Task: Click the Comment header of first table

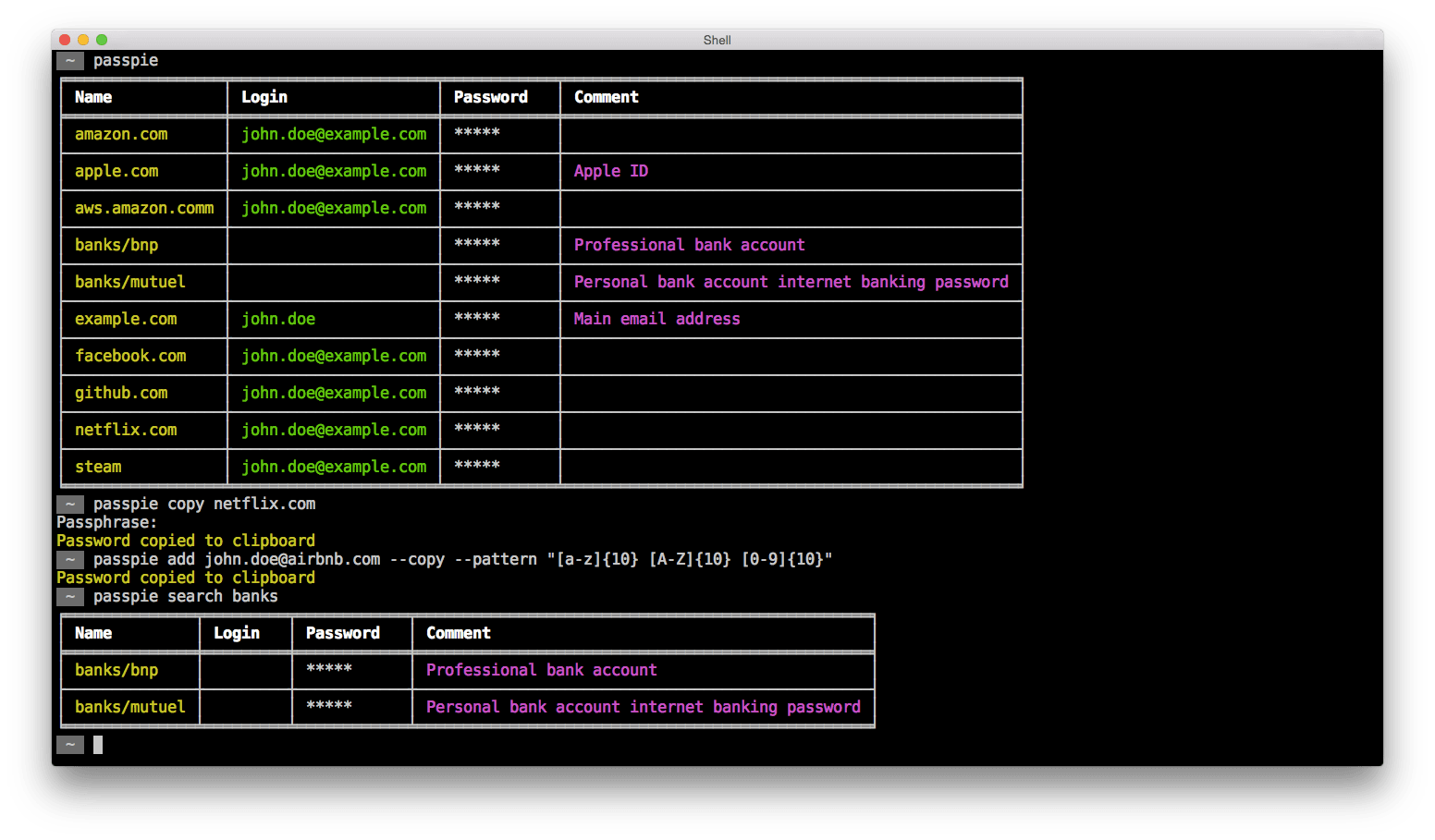Action: [607, 97]
